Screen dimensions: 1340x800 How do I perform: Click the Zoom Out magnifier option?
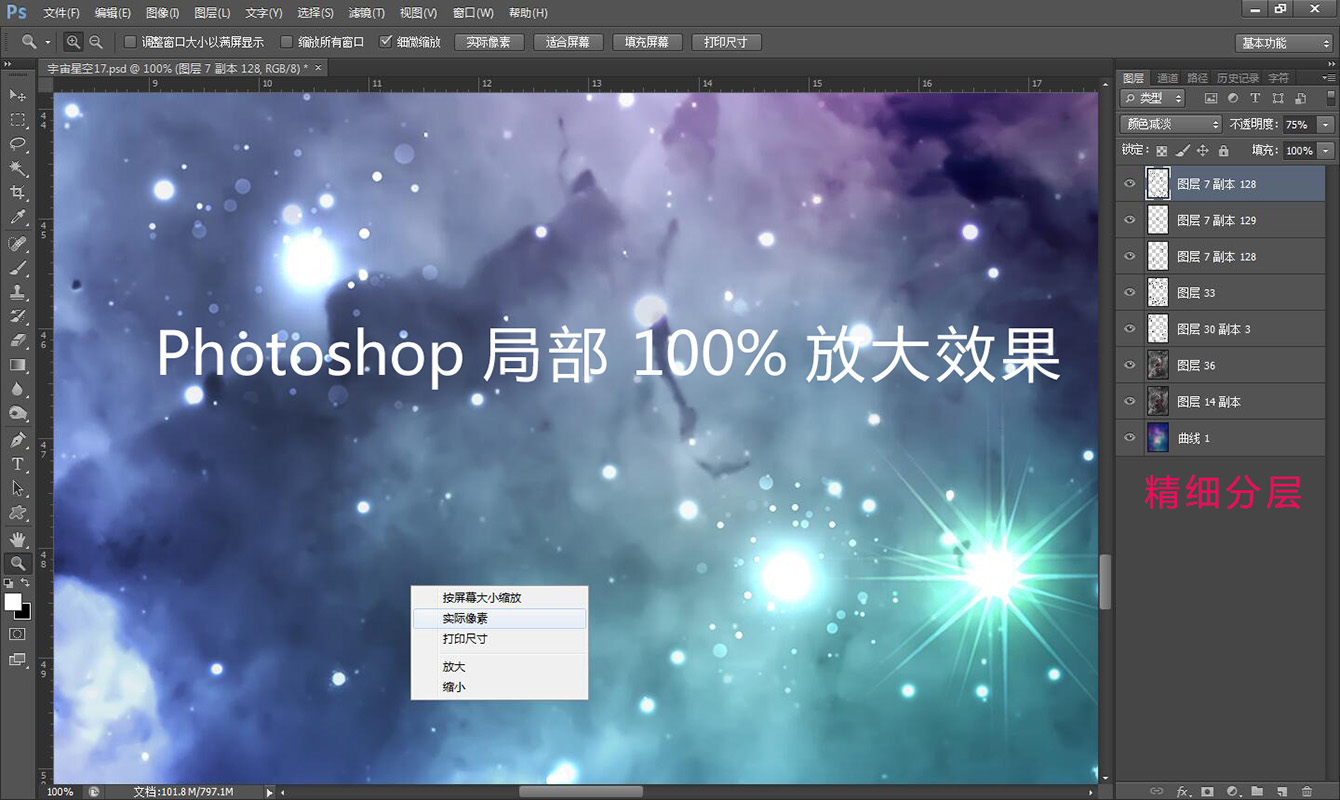96,42
